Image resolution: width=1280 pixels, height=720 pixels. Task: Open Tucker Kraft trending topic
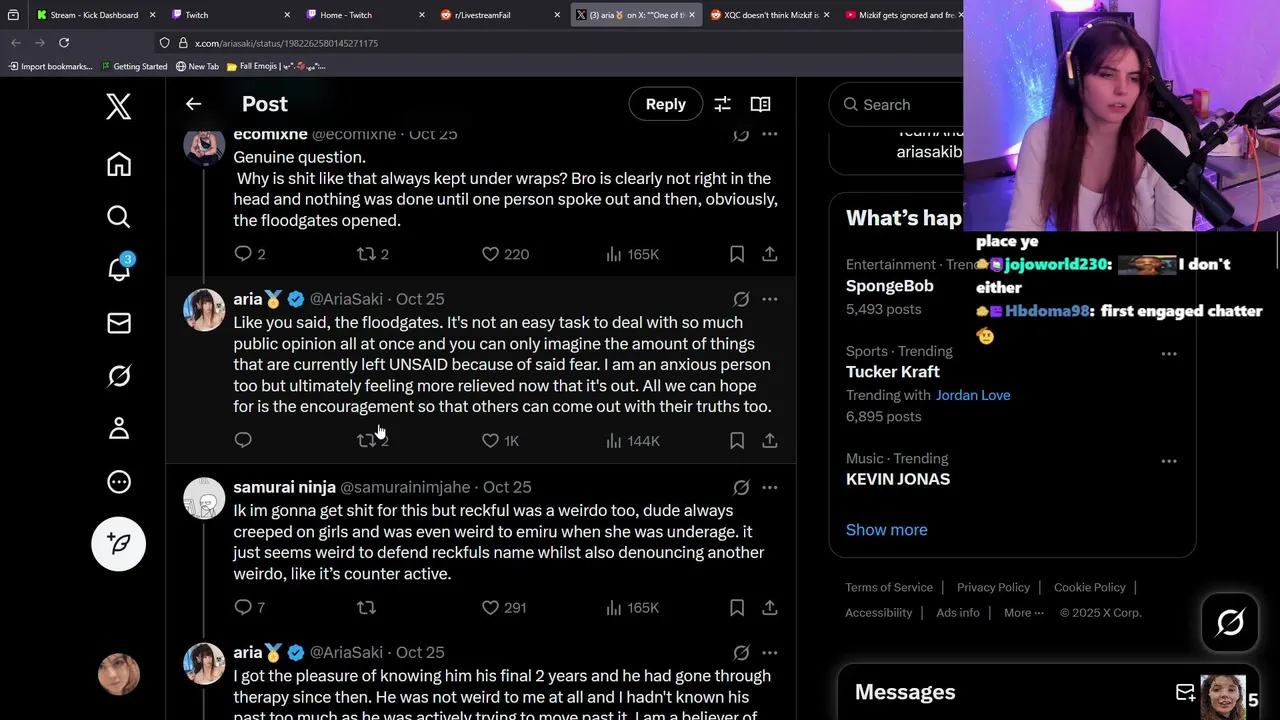tap(893, 372)
